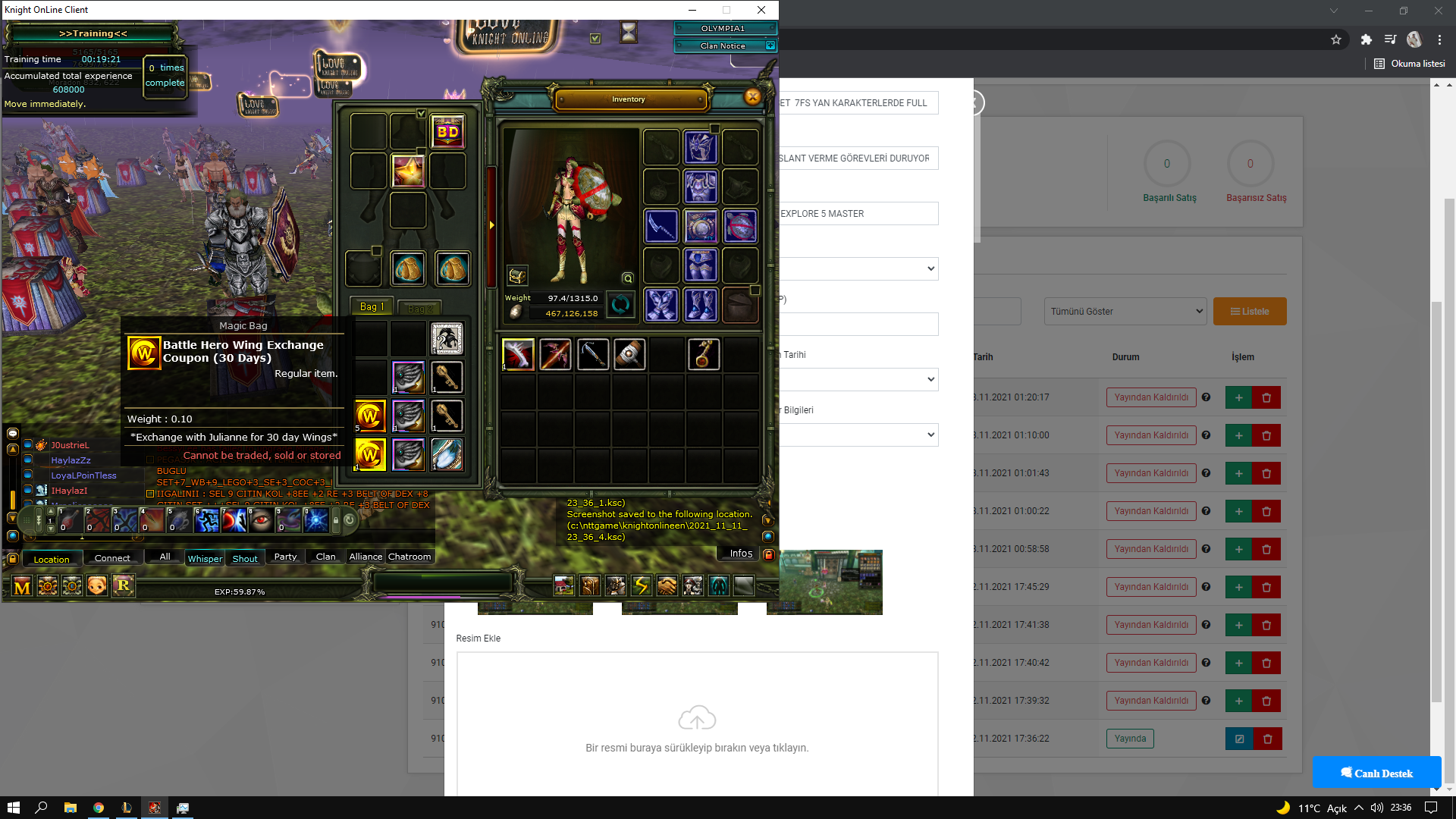Select the red-gem key item in inventory
1456x819 pixels.
[x=704, y=354]
